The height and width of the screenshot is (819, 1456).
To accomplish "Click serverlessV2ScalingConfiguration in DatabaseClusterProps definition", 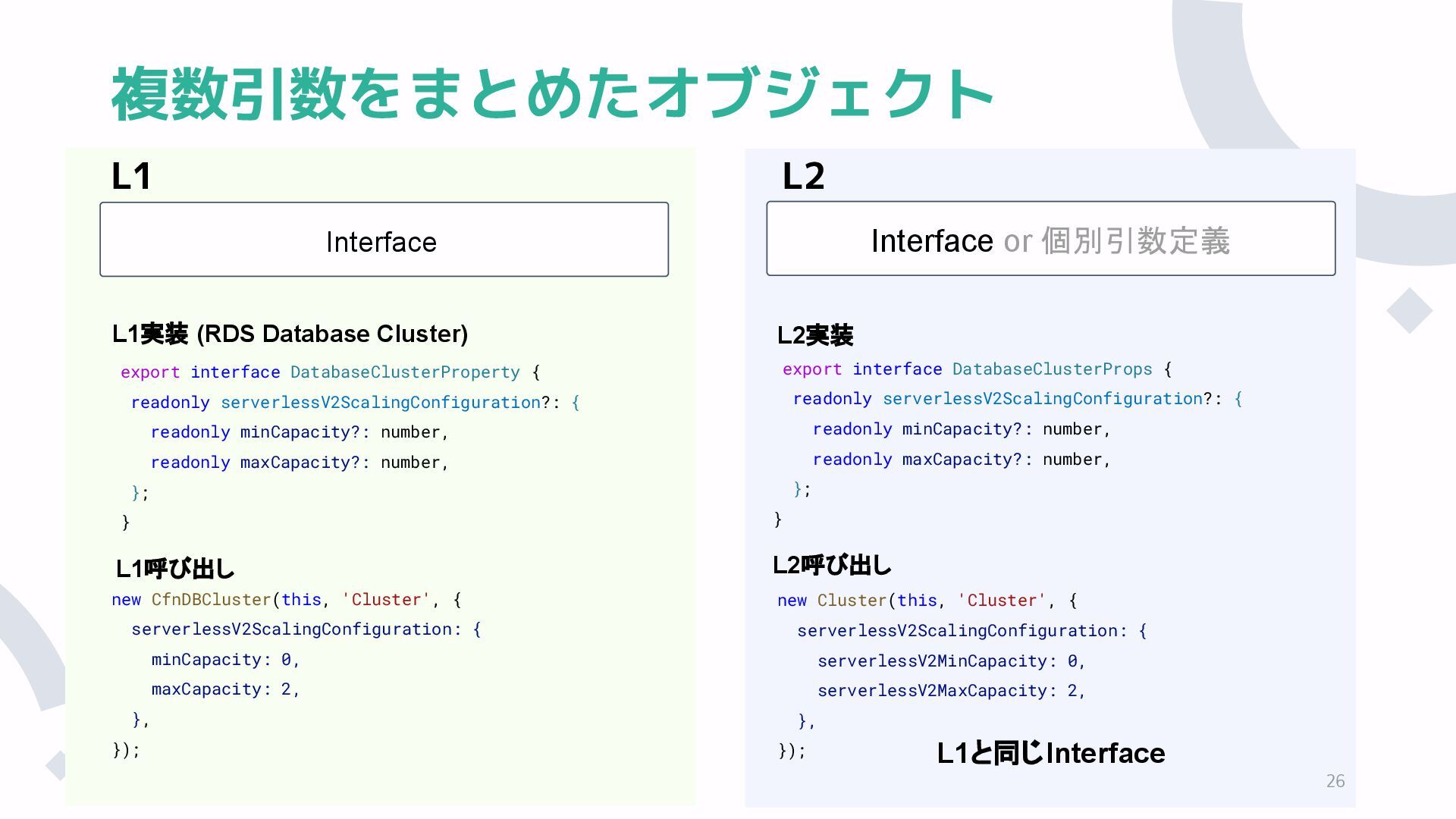I will (1043, 399).
